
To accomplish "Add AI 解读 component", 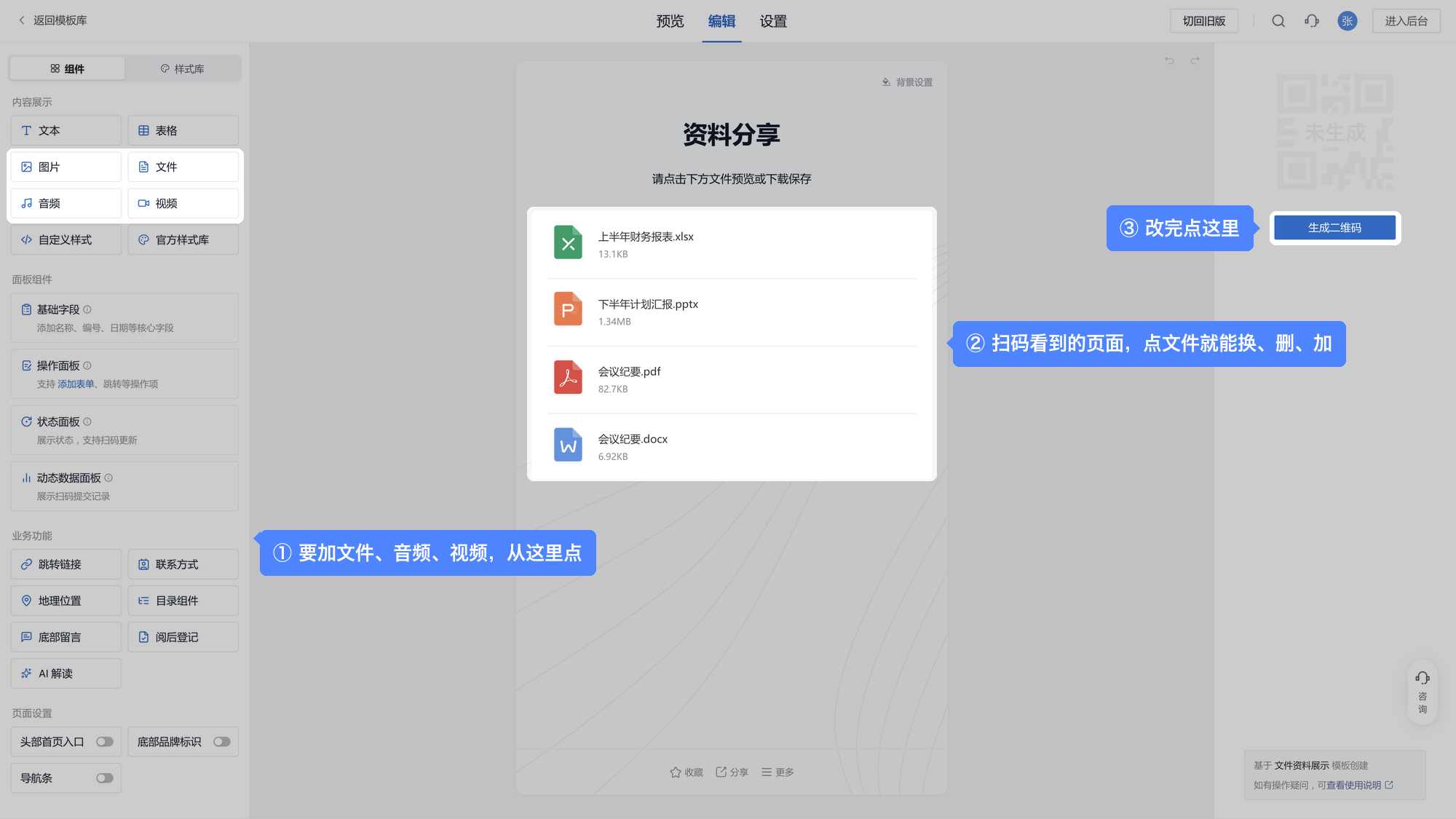I will (66, 673).
